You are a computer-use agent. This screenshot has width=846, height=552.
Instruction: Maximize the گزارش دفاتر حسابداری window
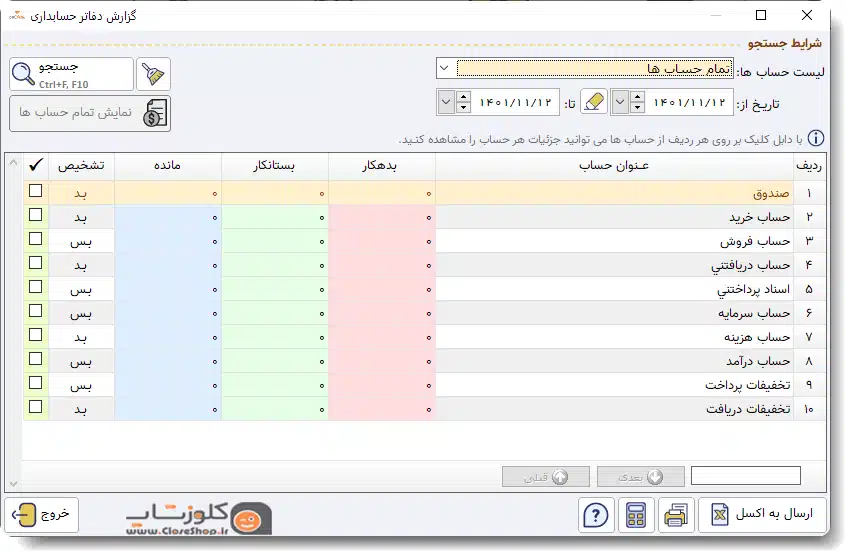[761, 15]
